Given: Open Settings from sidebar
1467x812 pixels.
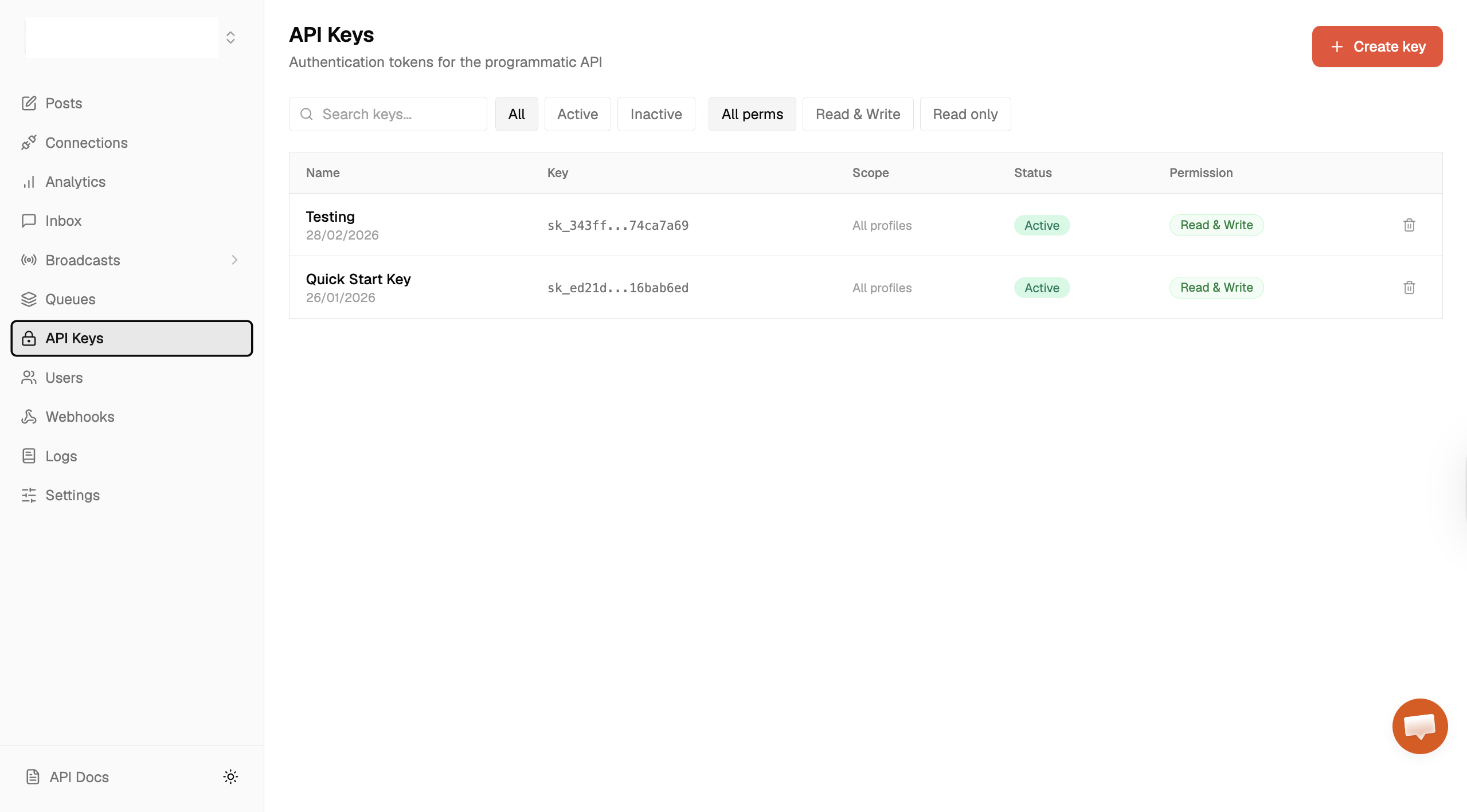Looking at the screenshot, I should coord(72,495).
